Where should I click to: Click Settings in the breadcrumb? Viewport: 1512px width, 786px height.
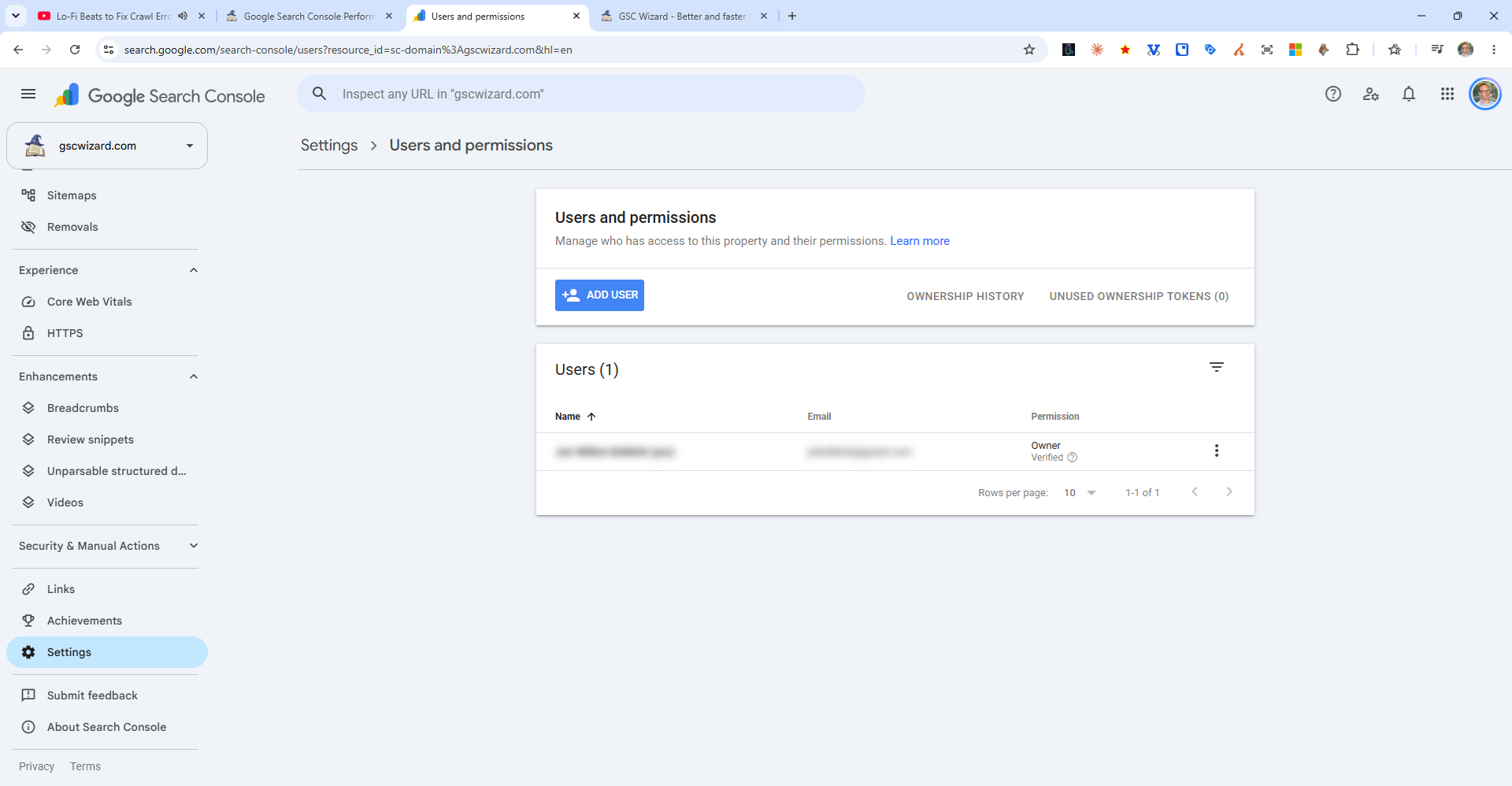pos(329,146)
